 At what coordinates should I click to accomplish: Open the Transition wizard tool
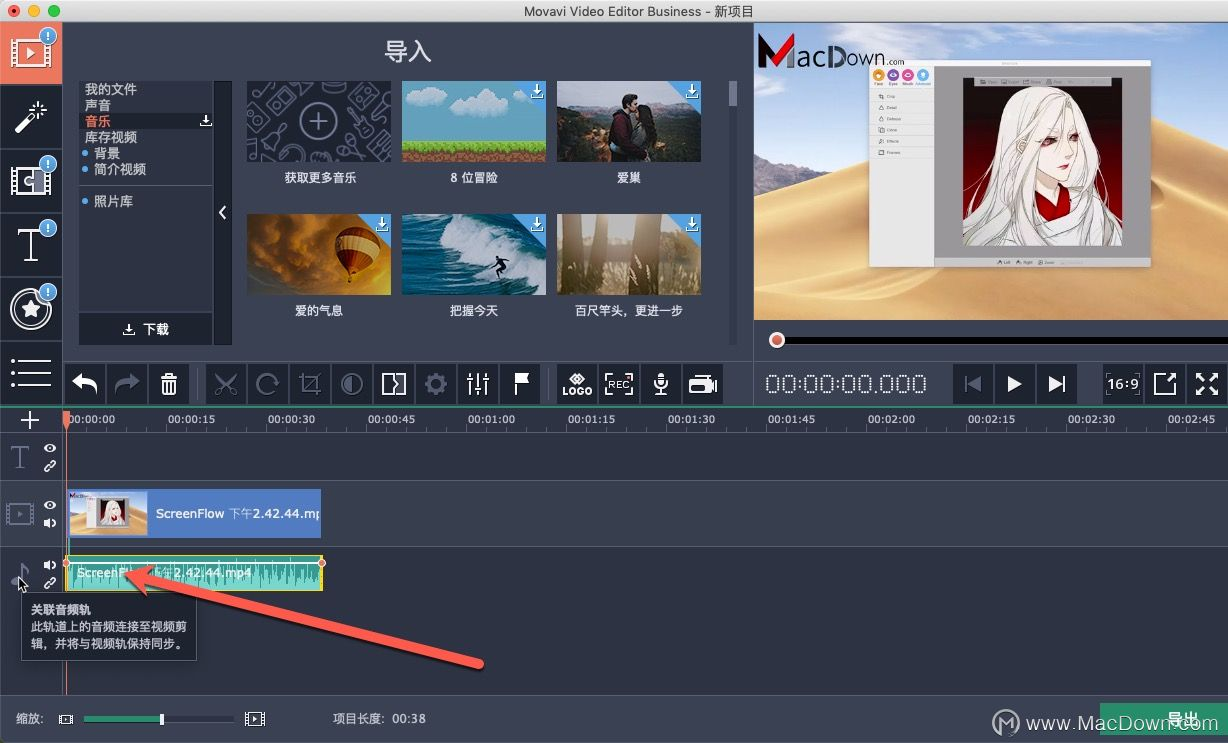[394, 383]
